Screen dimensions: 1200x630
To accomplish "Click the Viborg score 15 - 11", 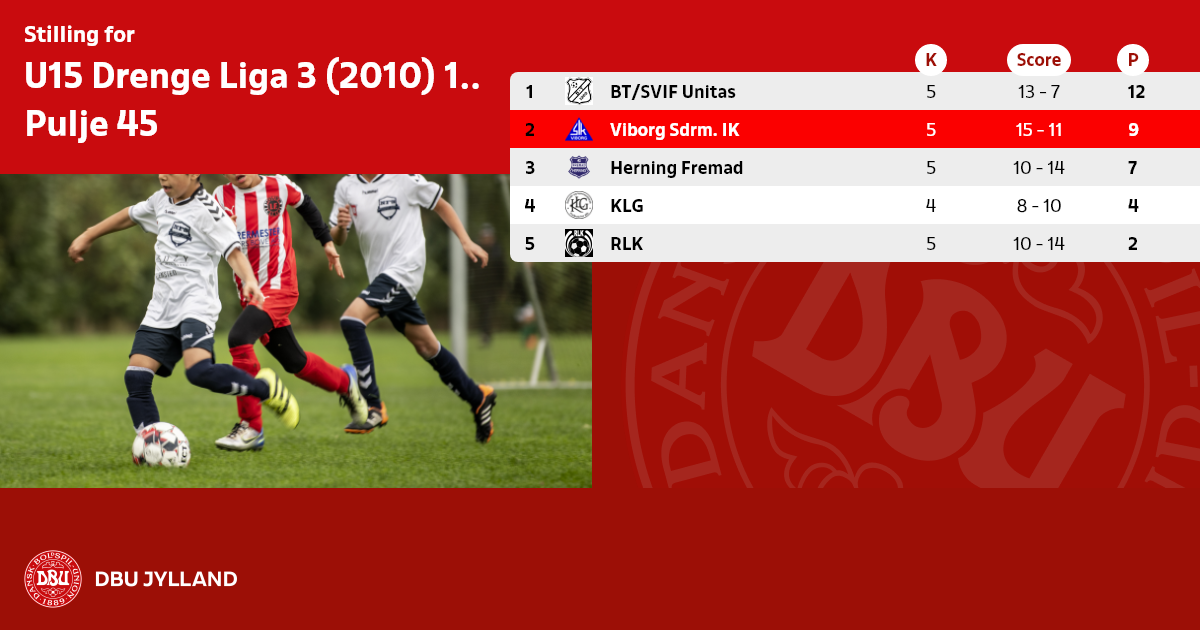I will click(x=1039, y=130).
